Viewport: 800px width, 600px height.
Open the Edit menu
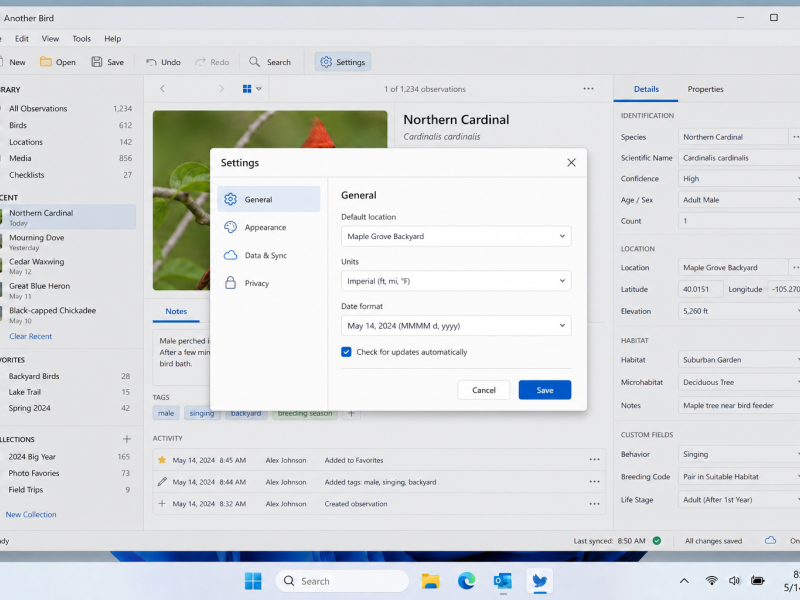(22, 39)
